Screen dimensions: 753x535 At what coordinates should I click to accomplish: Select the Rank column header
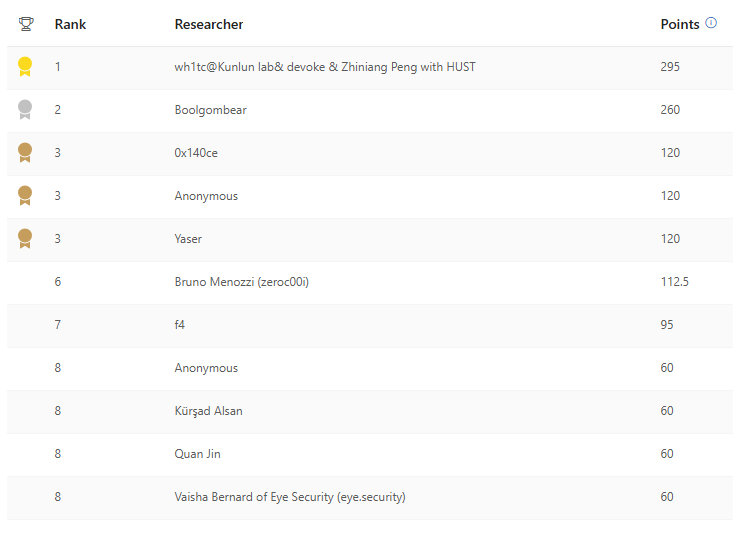click(x=70, y=24)
